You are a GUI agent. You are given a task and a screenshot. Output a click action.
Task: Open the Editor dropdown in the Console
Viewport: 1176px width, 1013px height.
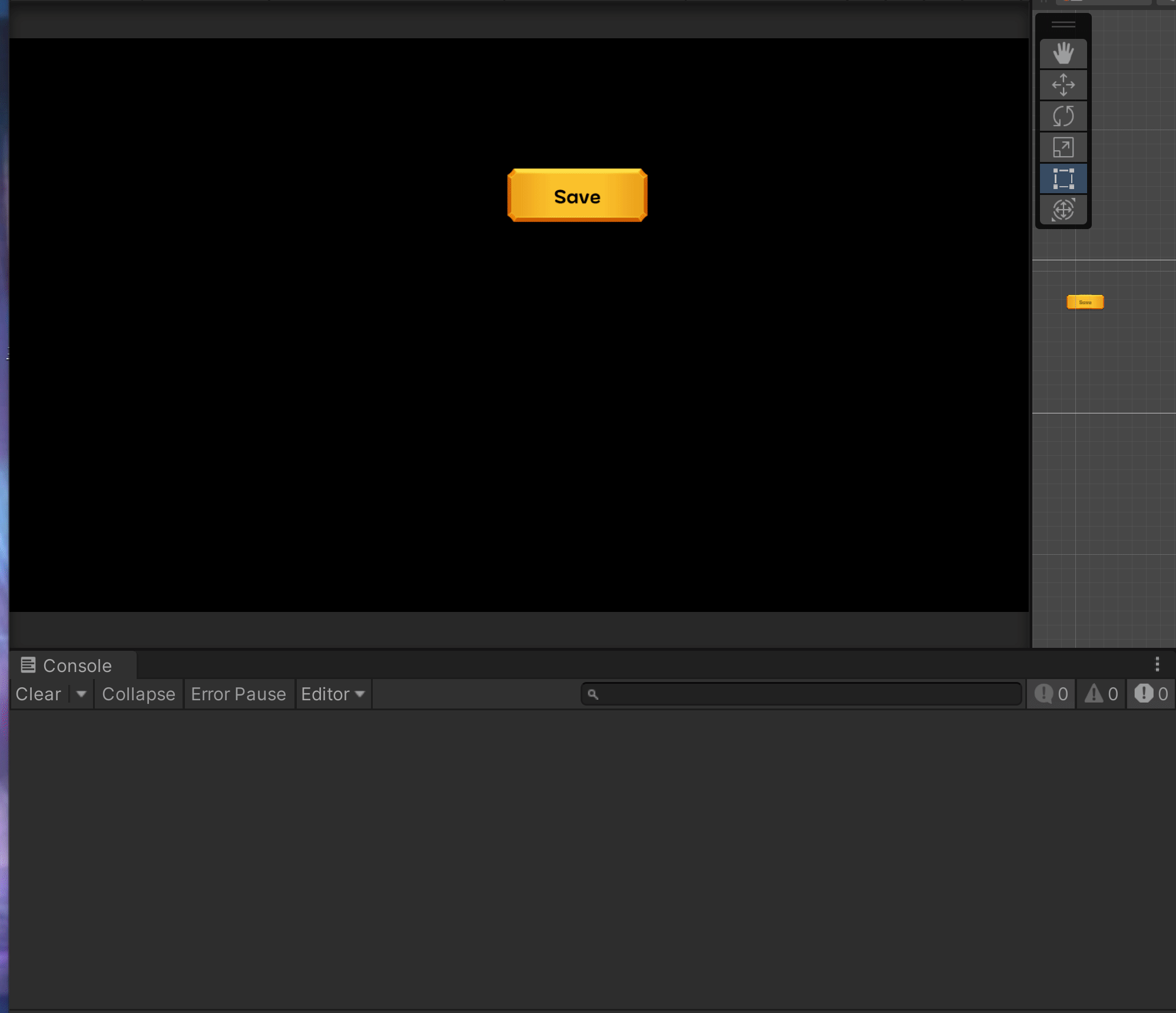(333, 694)
